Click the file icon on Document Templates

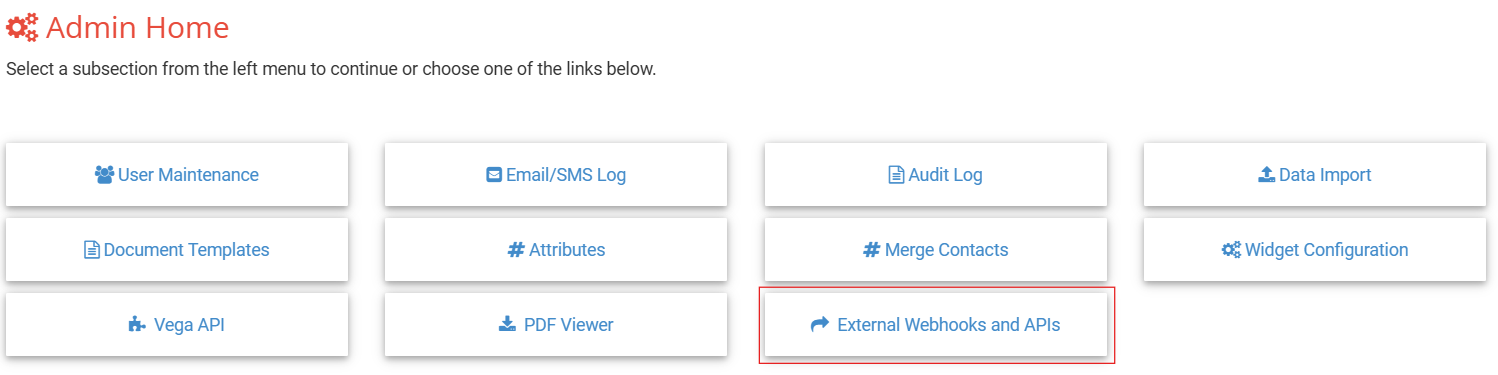coord(91,250)
